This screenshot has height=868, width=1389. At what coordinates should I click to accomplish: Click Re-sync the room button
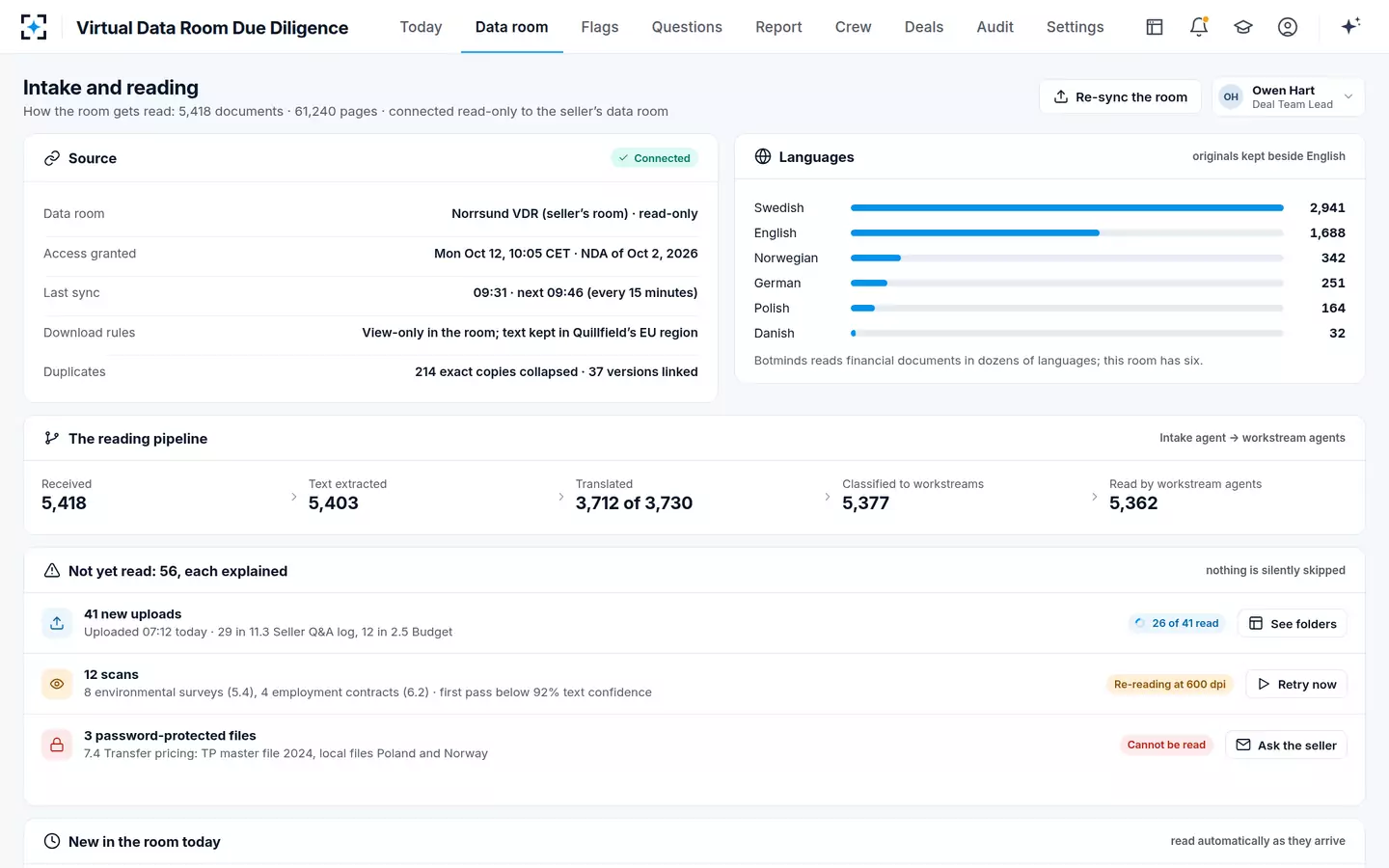coord(1120,96)
